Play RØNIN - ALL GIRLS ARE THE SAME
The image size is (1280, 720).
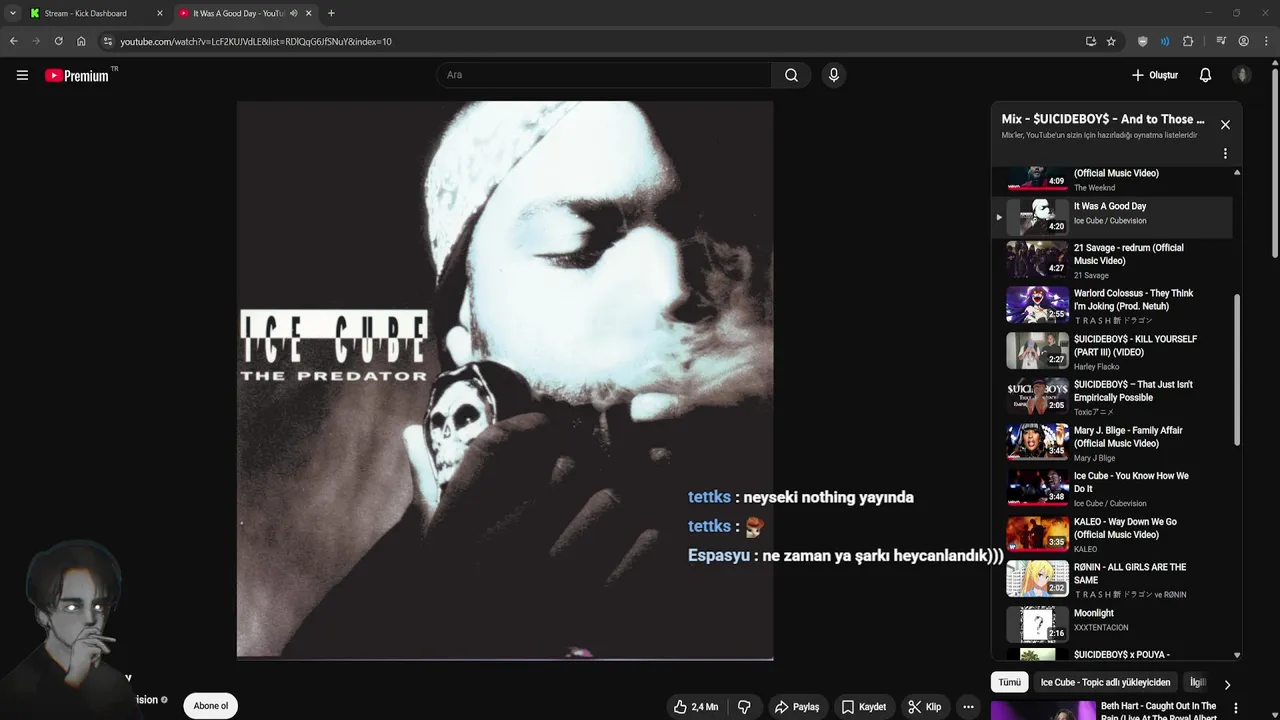pyautogui.click(x=1112, y=580)
